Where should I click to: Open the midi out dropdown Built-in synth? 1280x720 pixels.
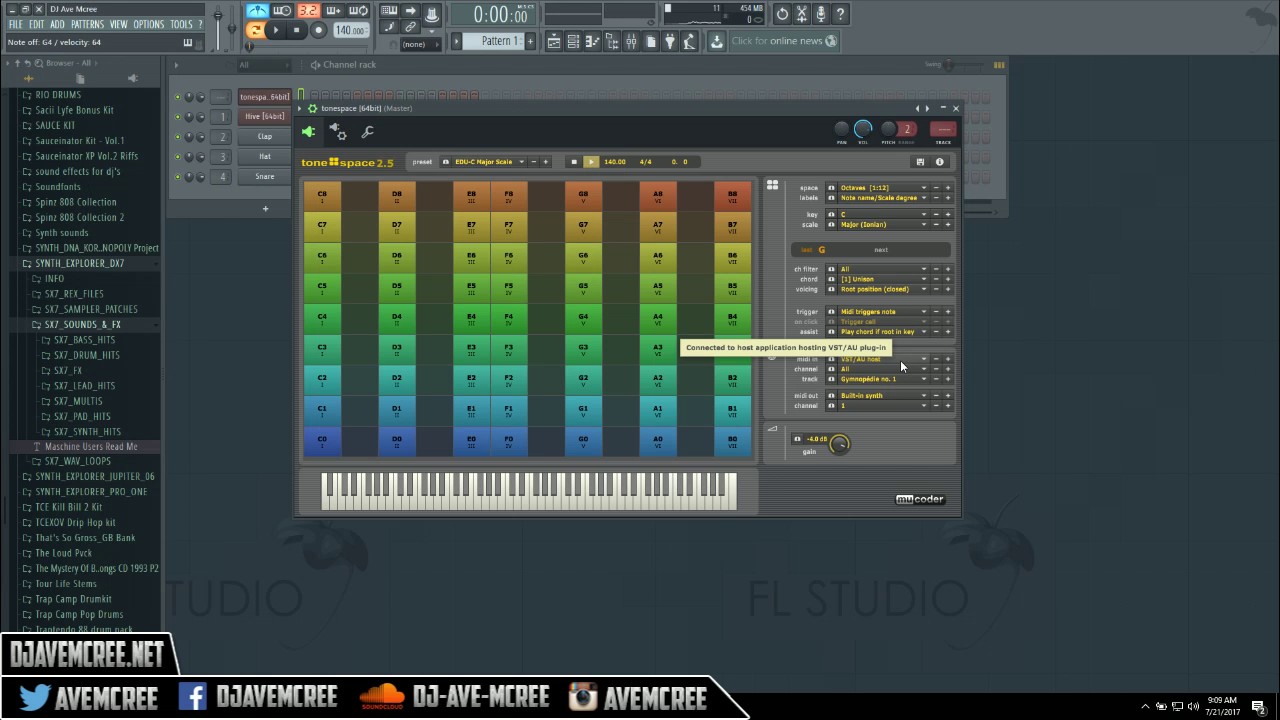tap(883, 396)
